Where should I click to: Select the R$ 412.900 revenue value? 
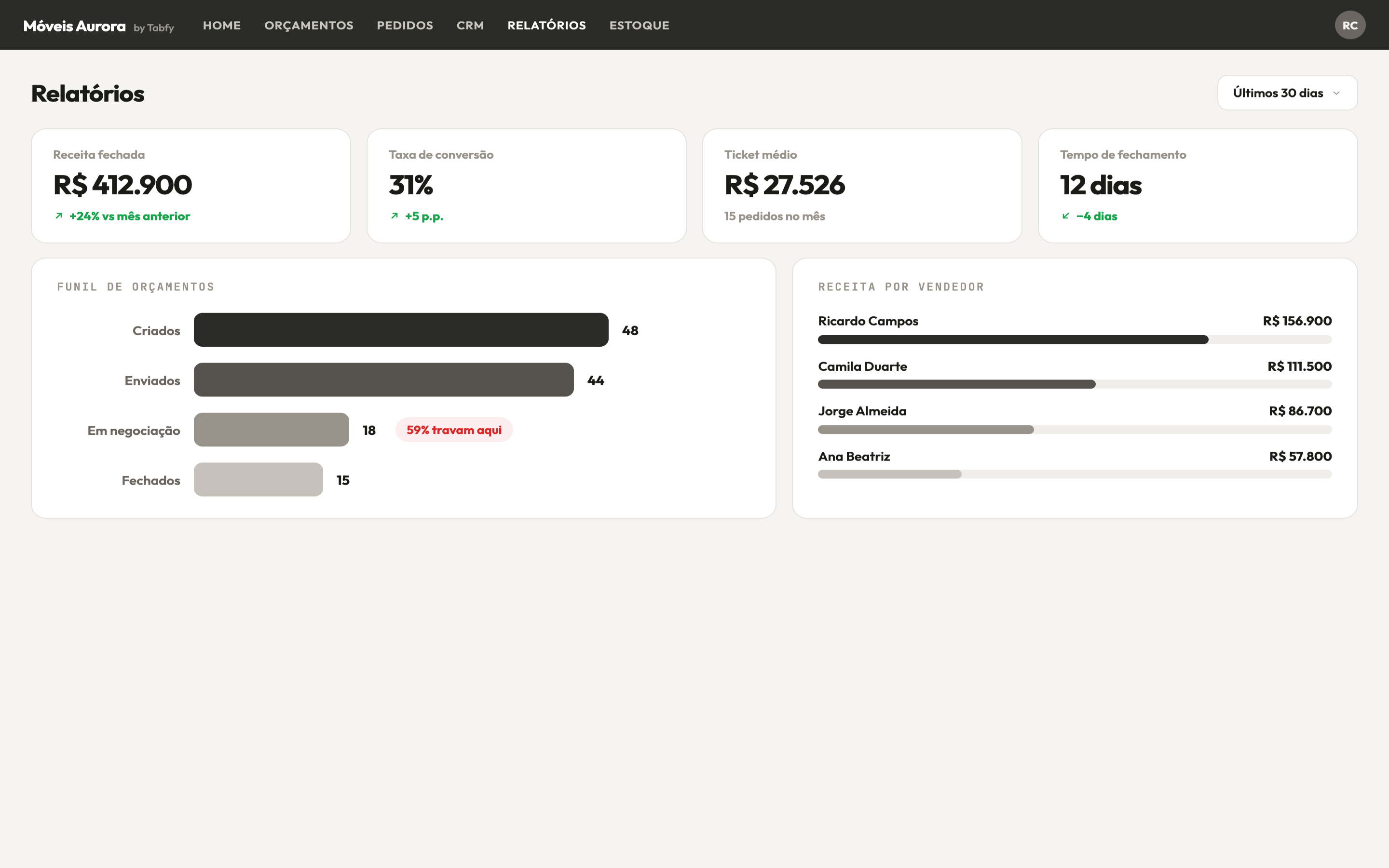[122, 185]
